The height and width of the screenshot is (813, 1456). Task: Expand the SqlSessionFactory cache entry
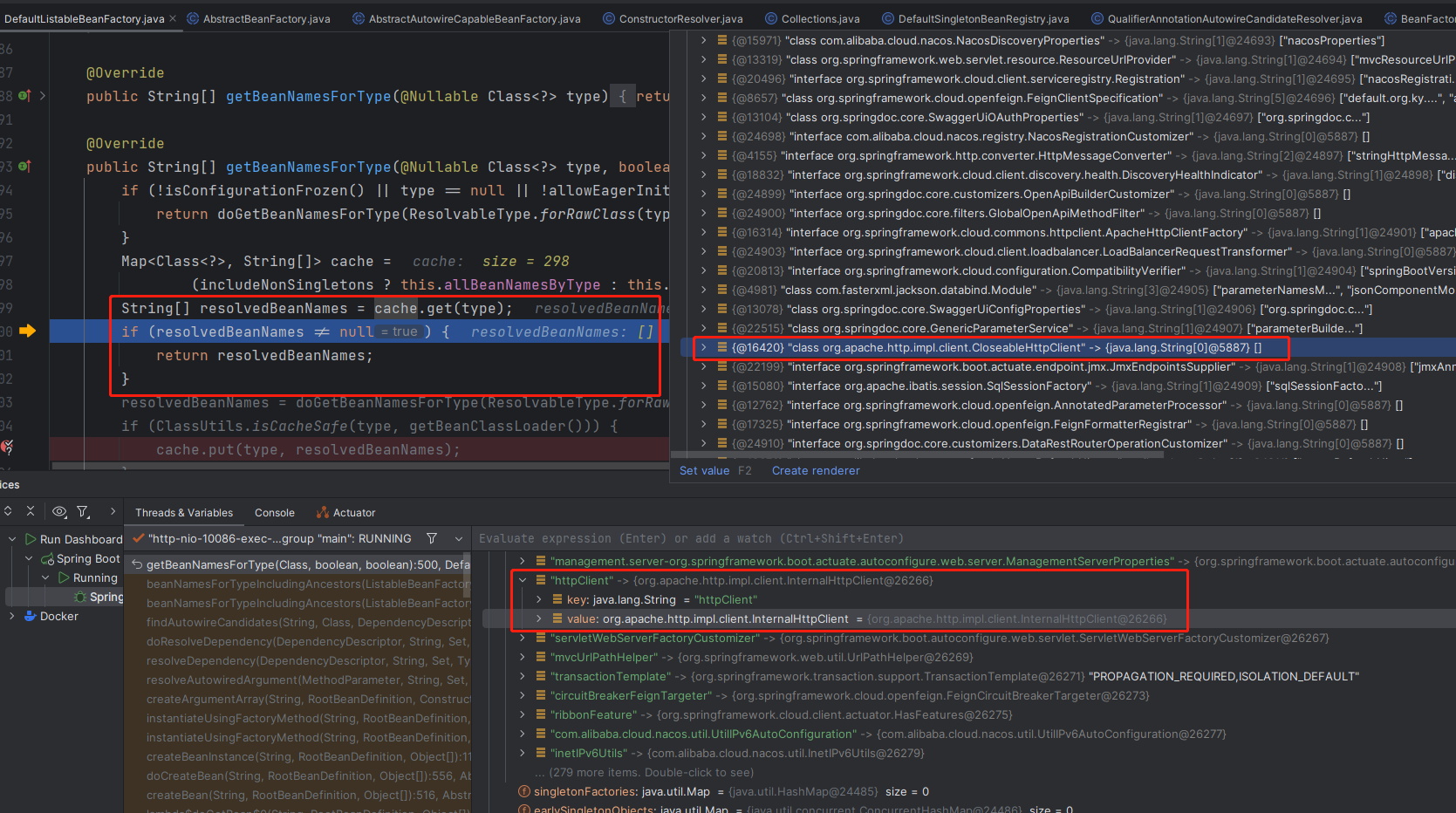[703, 386]
